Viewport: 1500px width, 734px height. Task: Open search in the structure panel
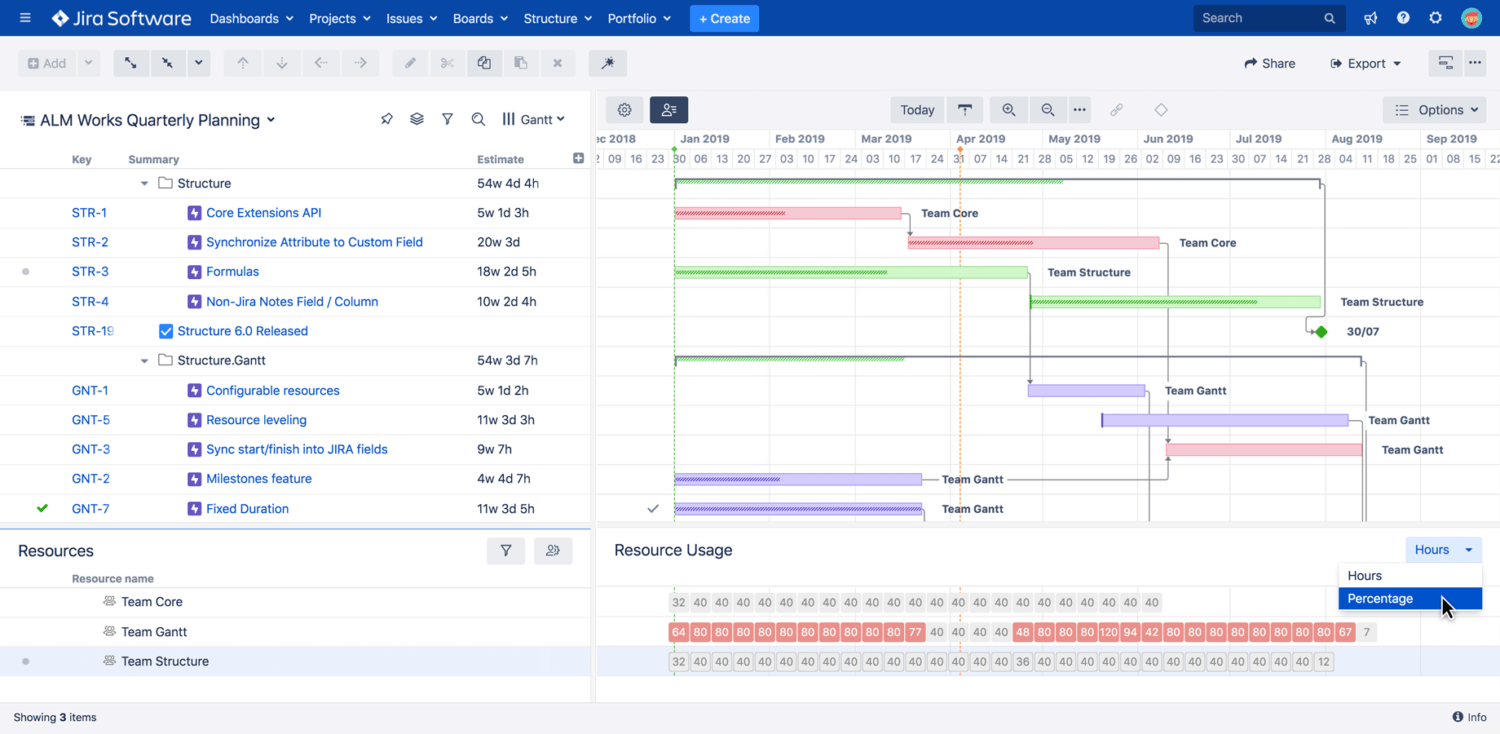point(478,119)
